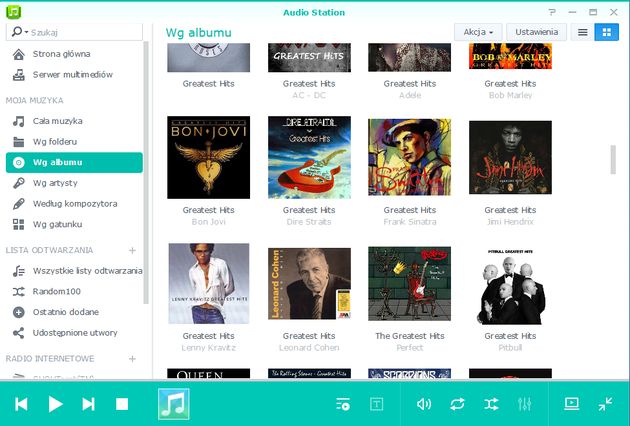Screen dimensions: 630x426
Task: Click the Dire Straits artist name
Action: click(x=309, y=221)
